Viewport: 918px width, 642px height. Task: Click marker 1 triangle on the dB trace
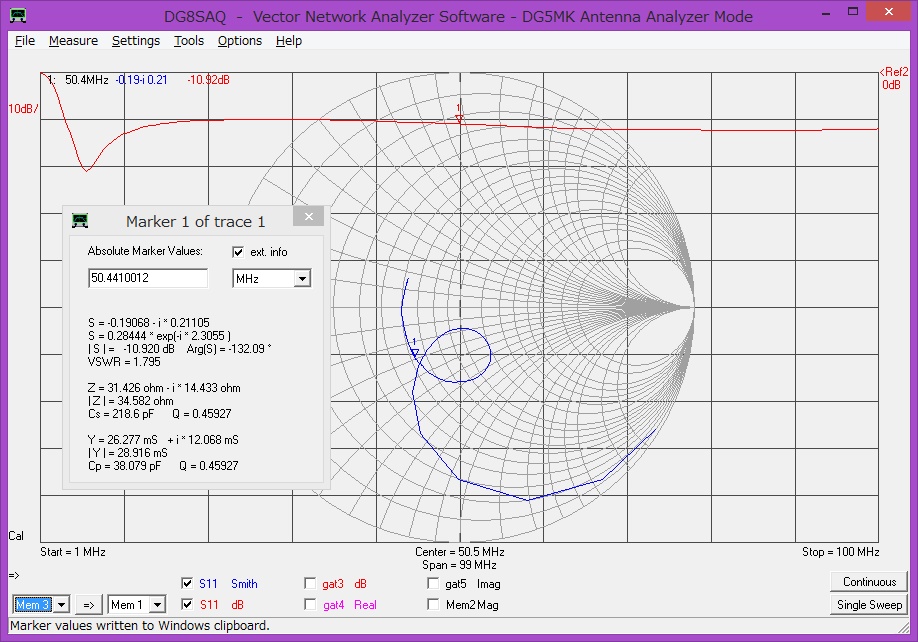click(x=459, y=118)
